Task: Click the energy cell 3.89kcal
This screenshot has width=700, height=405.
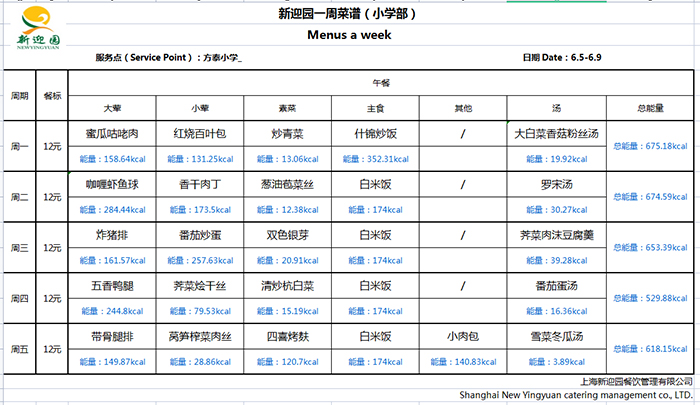Action: pyautogui.click(x=557, y=362)
